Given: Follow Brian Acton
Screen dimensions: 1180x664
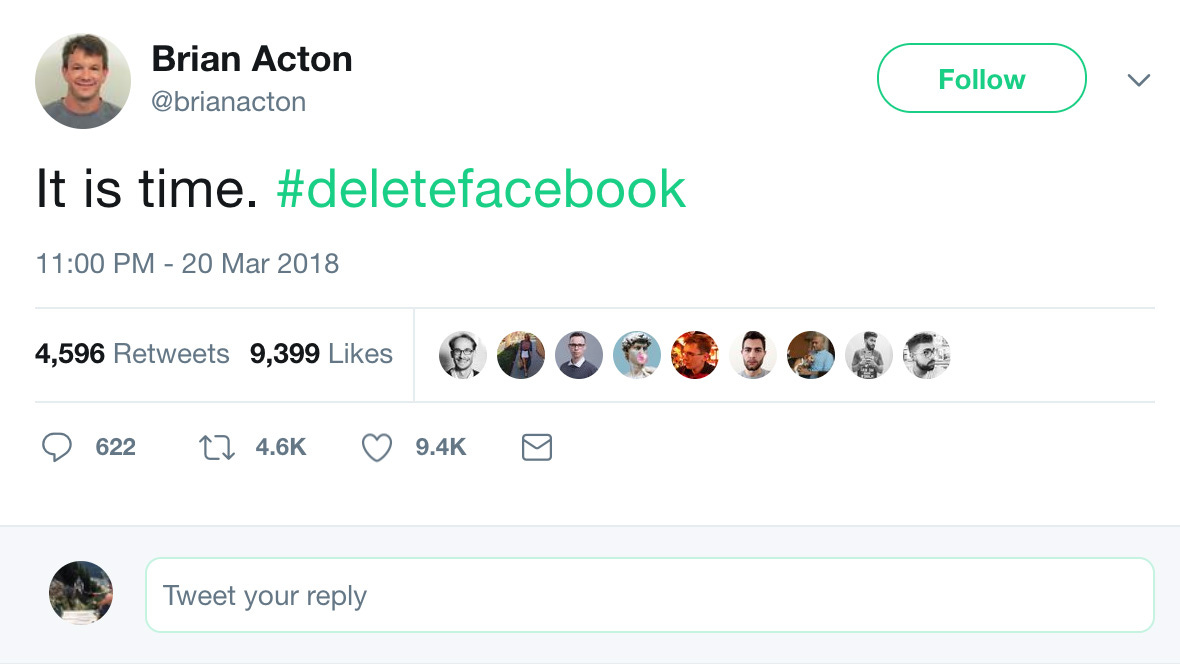Looking at the screenshot, I should pos(981,78).
